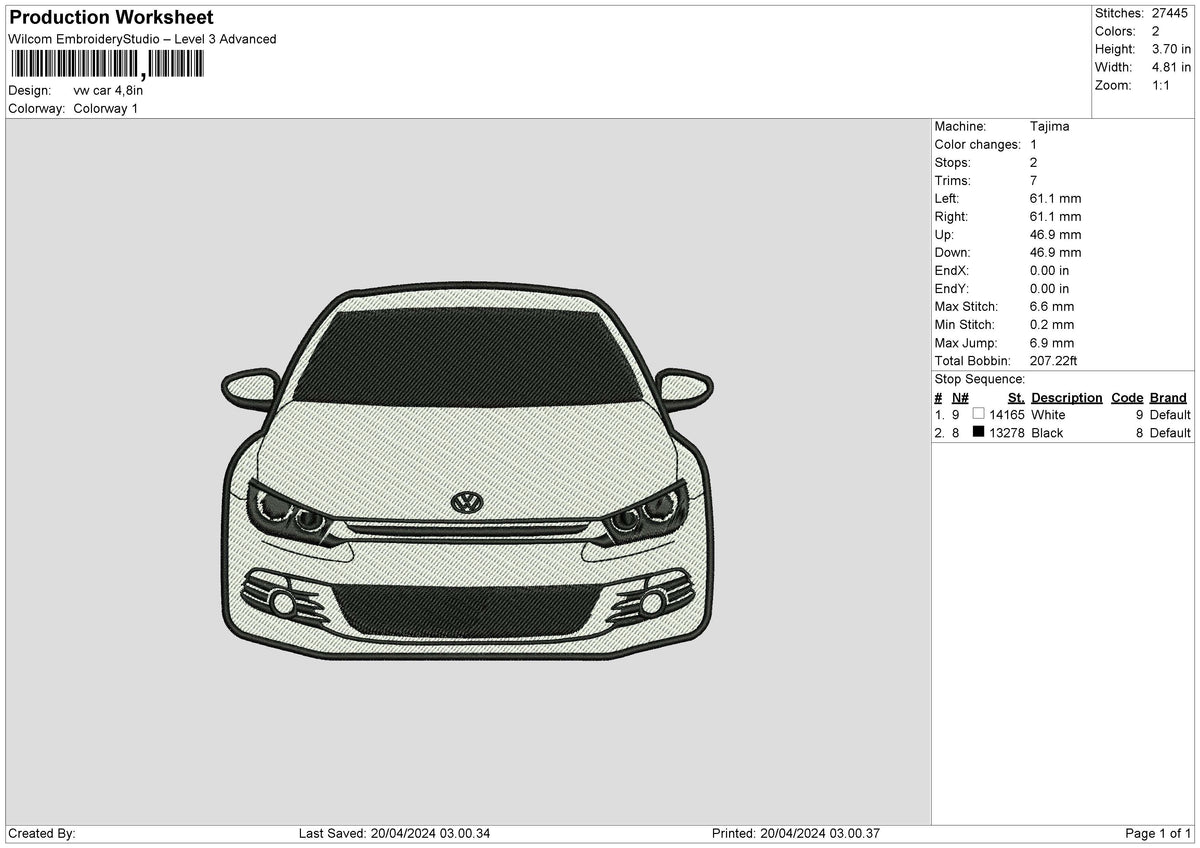Click the 'Created By:' footer label
The image size is (1200, 848).
click(42, 833)
